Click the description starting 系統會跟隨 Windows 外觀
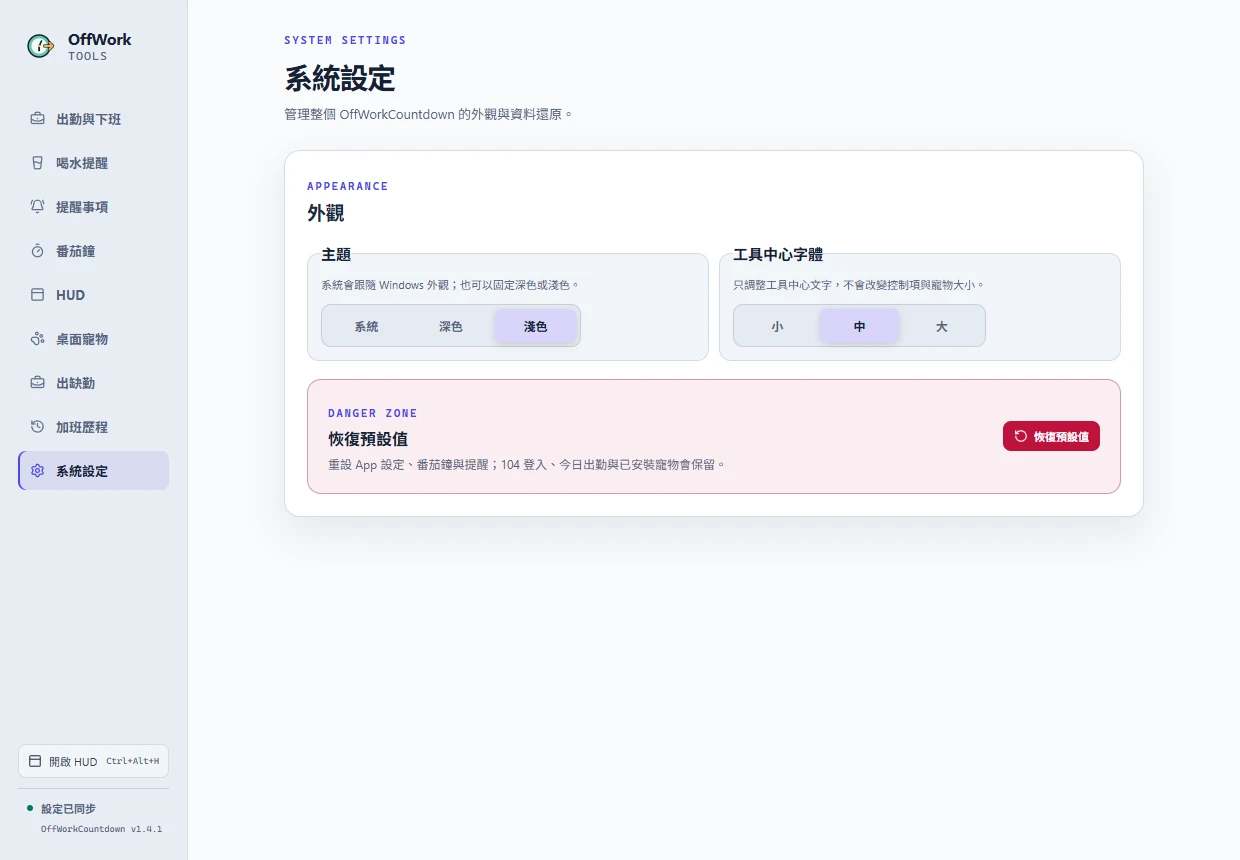Screen dimensions: 1240x860 click(450, 285)
